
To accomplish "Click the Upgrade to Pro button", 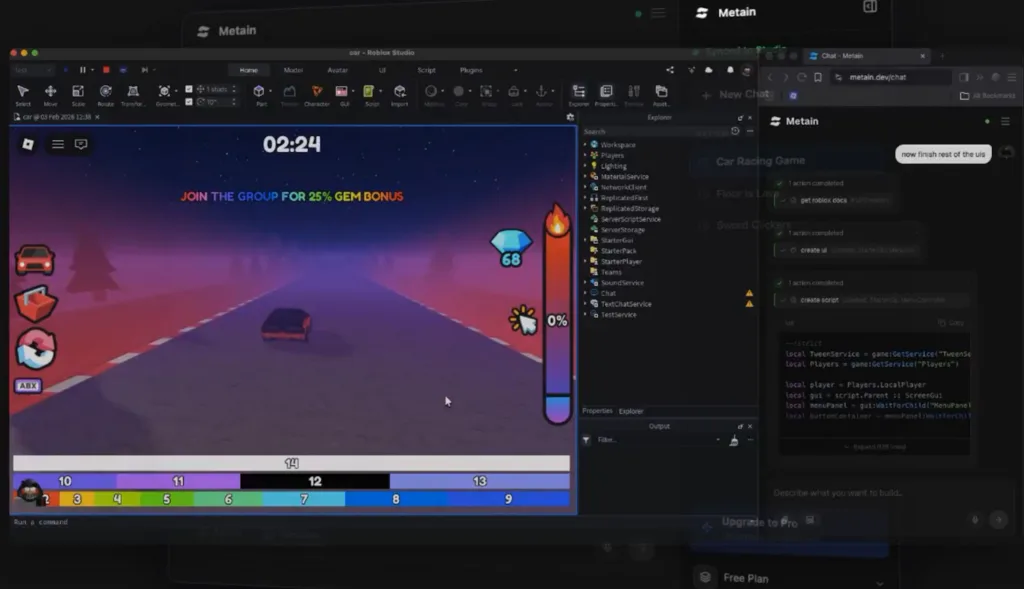I will coord(760,522).
